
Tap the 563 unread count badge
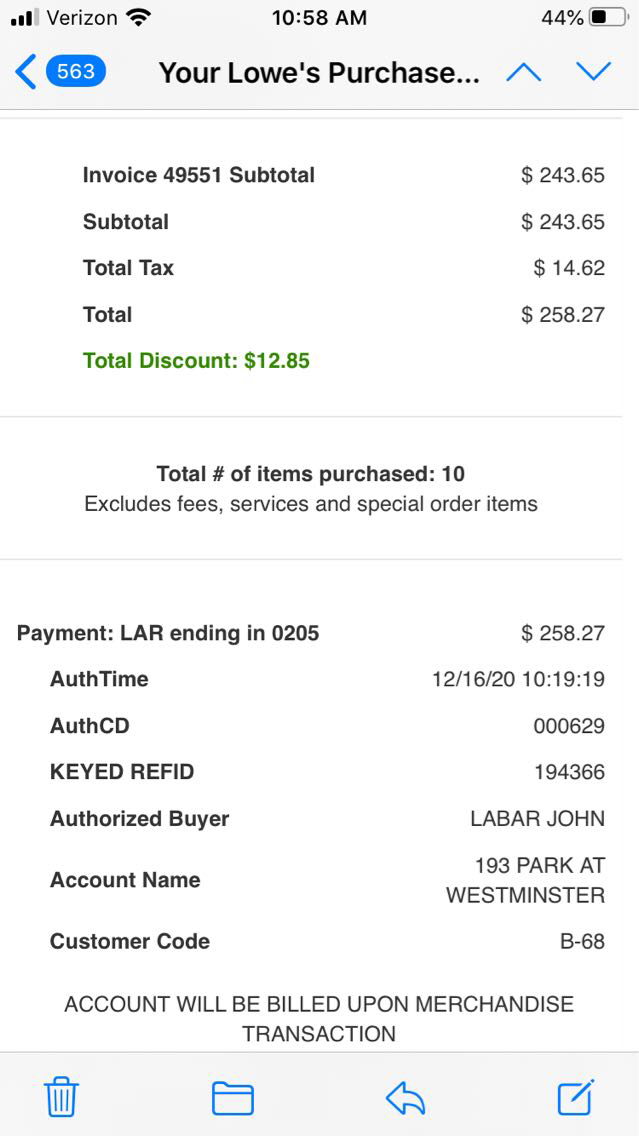tap(75, 72)
